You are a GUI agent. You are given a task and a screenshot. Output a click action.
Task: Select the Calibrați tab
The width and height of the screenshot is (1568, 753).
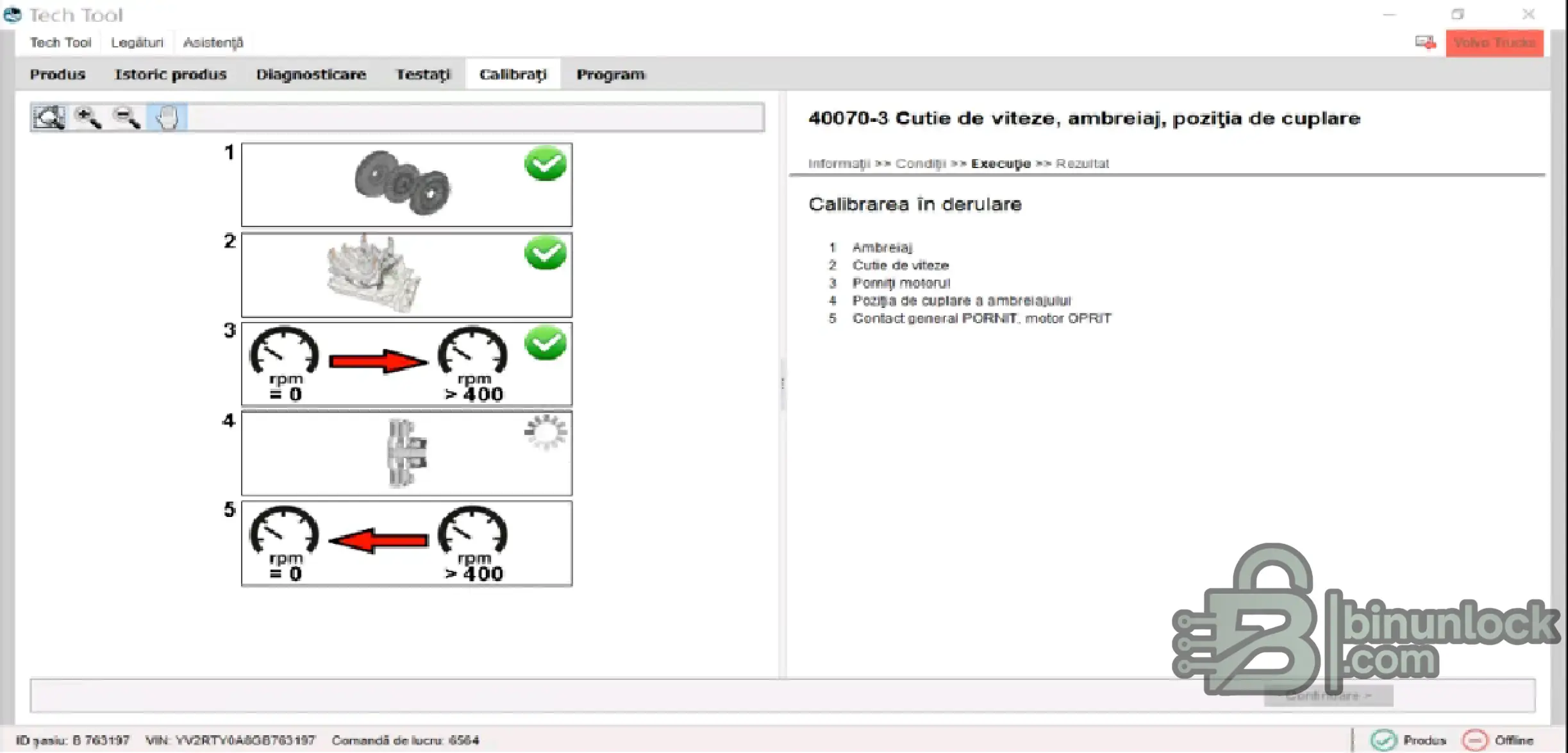point(513,74)
